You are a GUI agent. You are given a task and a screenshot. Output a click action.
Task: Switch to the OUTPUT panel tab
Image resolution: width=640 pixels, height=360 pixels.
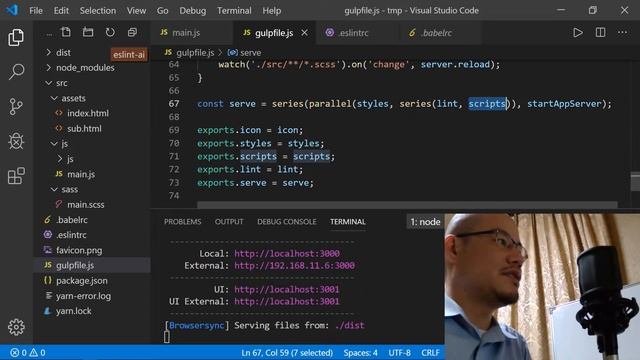coord(229,222)
